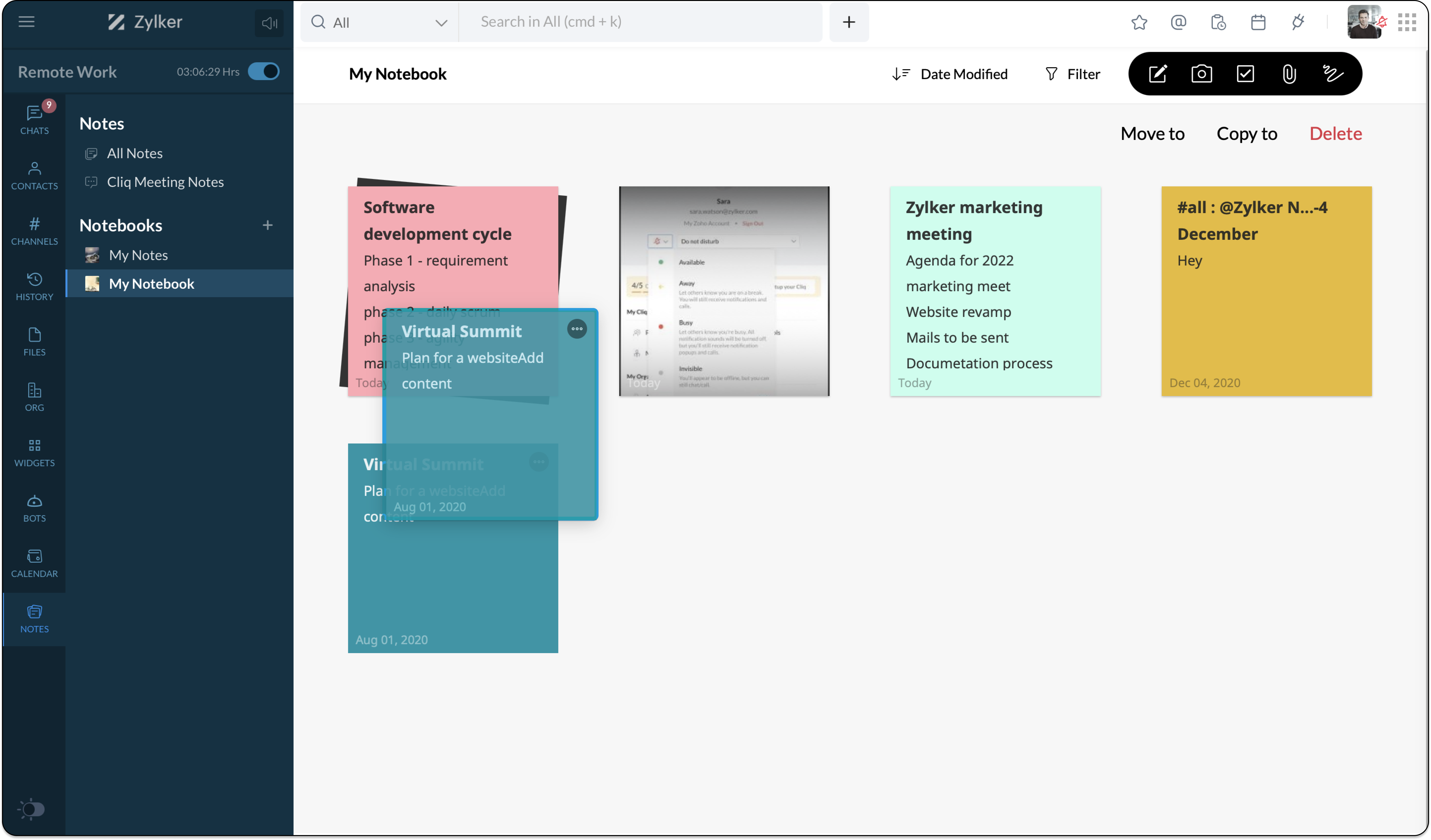
Task: Click the paperclip attachment note icon
Action: (x=1289, y=74)
